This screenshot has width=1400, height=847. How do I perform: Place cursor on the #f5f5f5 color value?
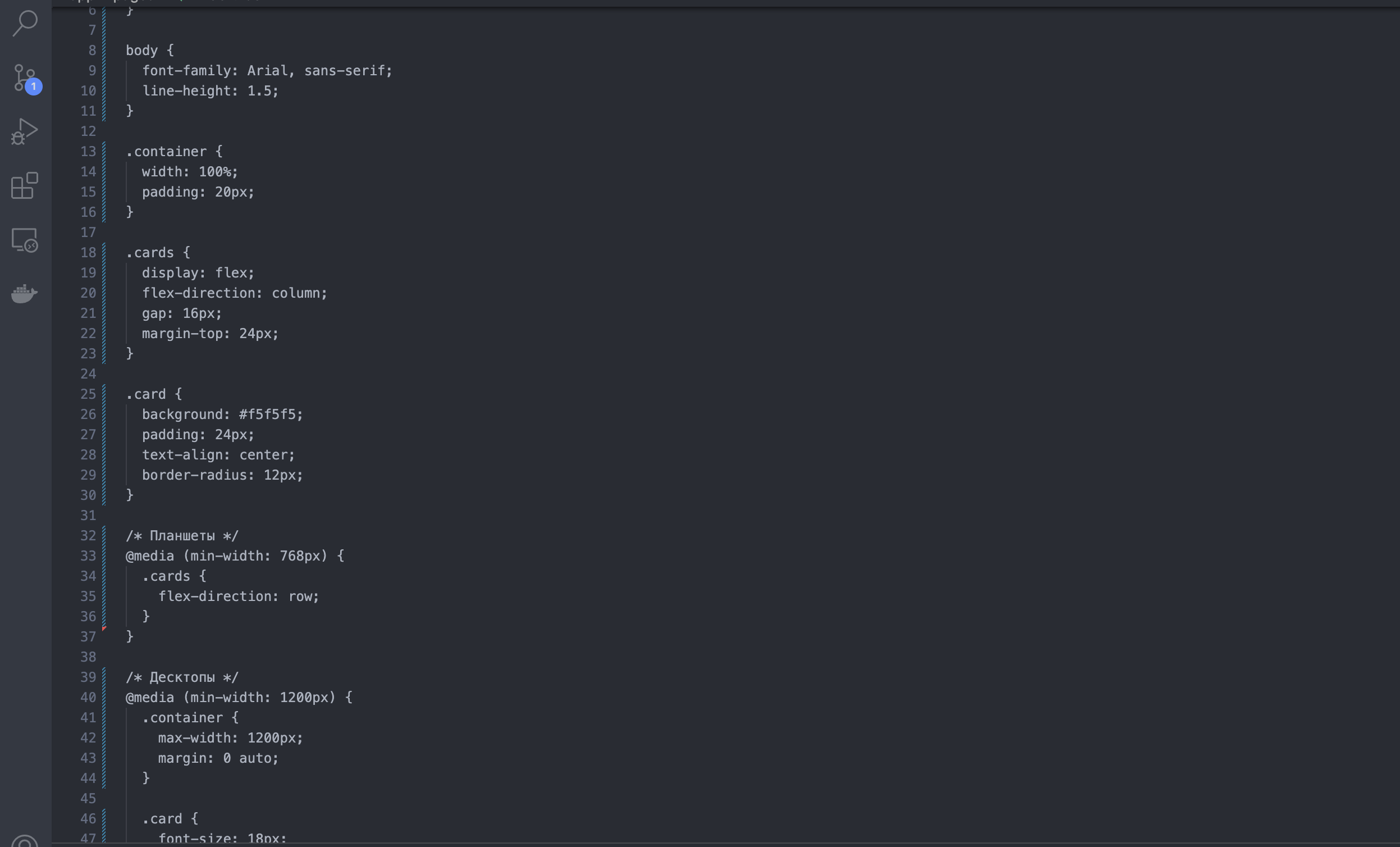271,415
